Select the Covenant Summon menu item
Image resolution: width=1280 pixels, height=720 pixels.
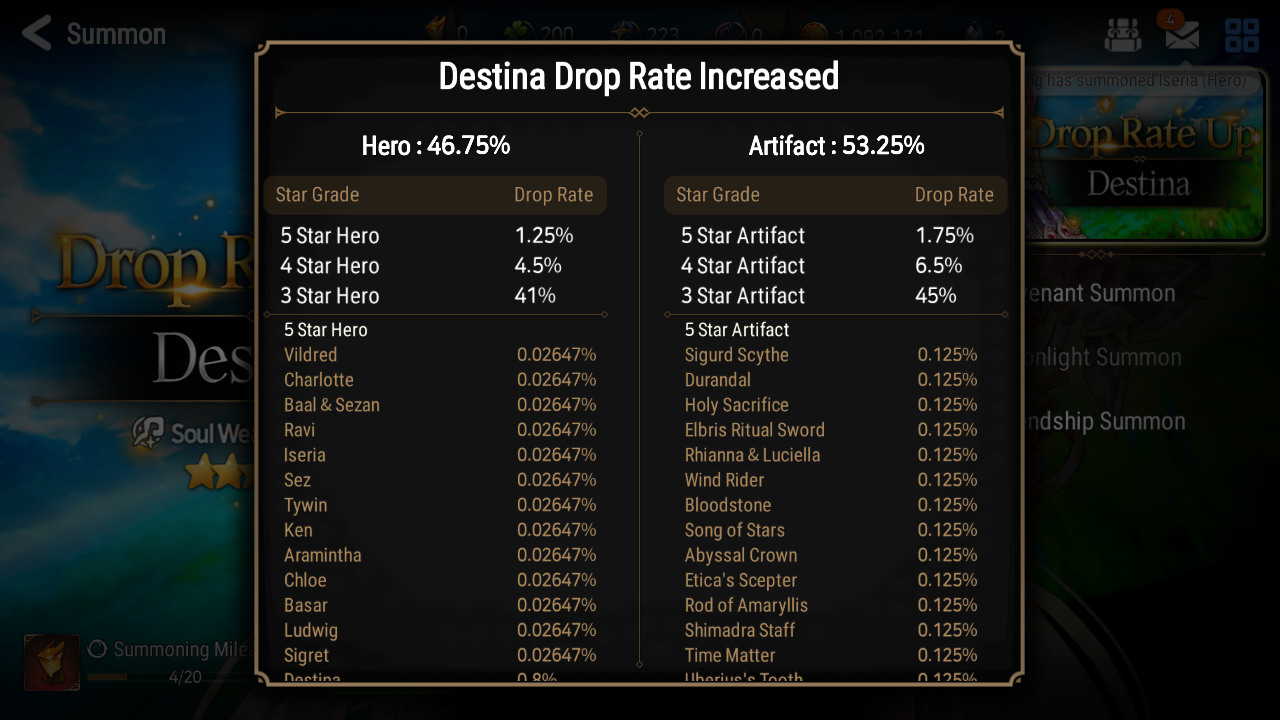pos(1100,293)
